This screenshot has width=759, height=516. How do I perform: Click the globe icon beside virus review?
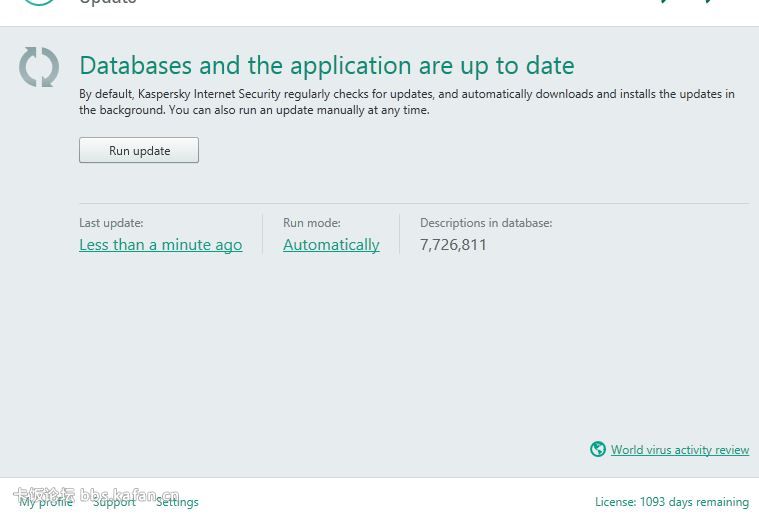coord(598,449)
